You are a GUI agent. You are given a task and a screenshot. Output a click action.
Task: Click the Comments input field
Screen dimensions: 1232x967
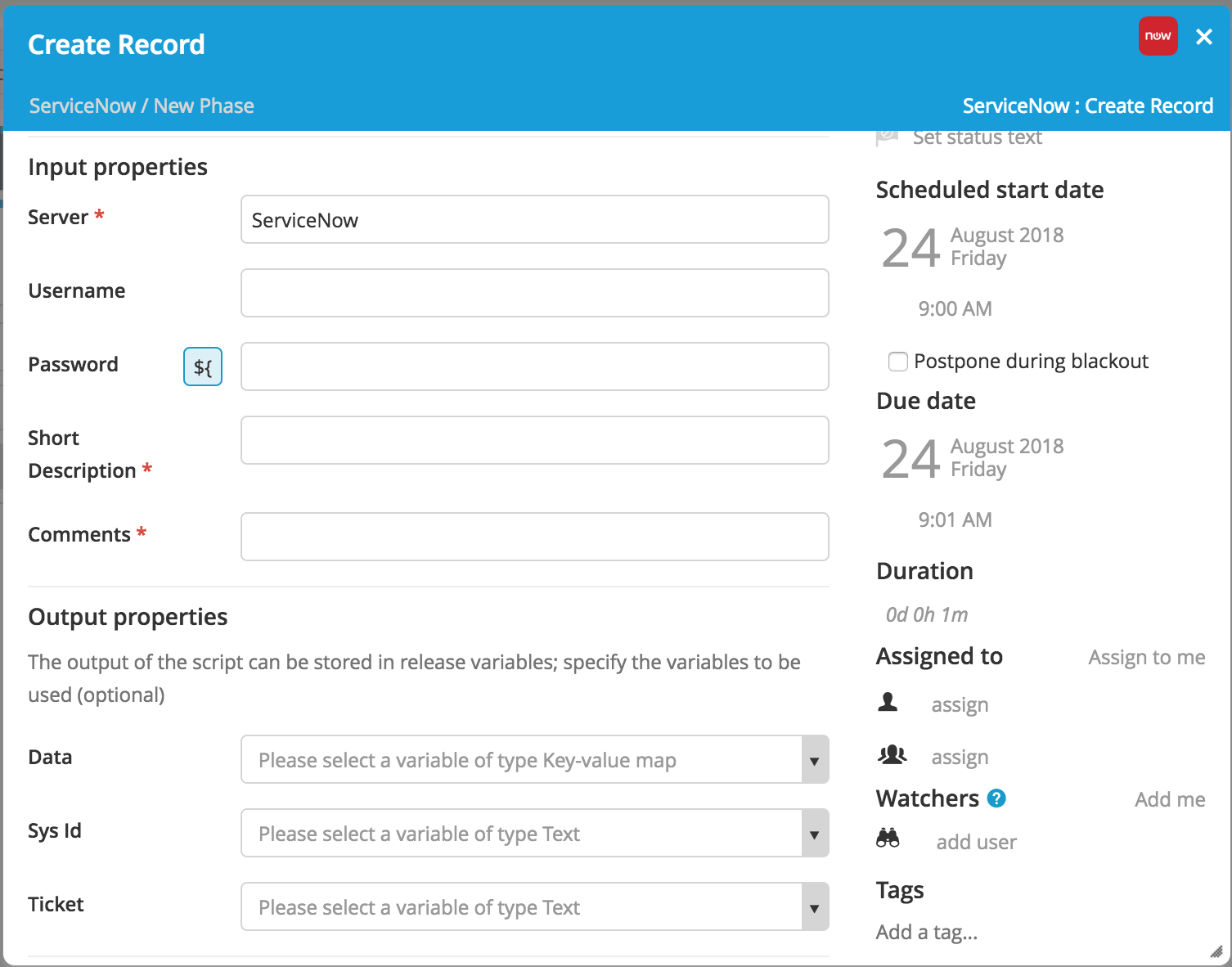point(535,537)
